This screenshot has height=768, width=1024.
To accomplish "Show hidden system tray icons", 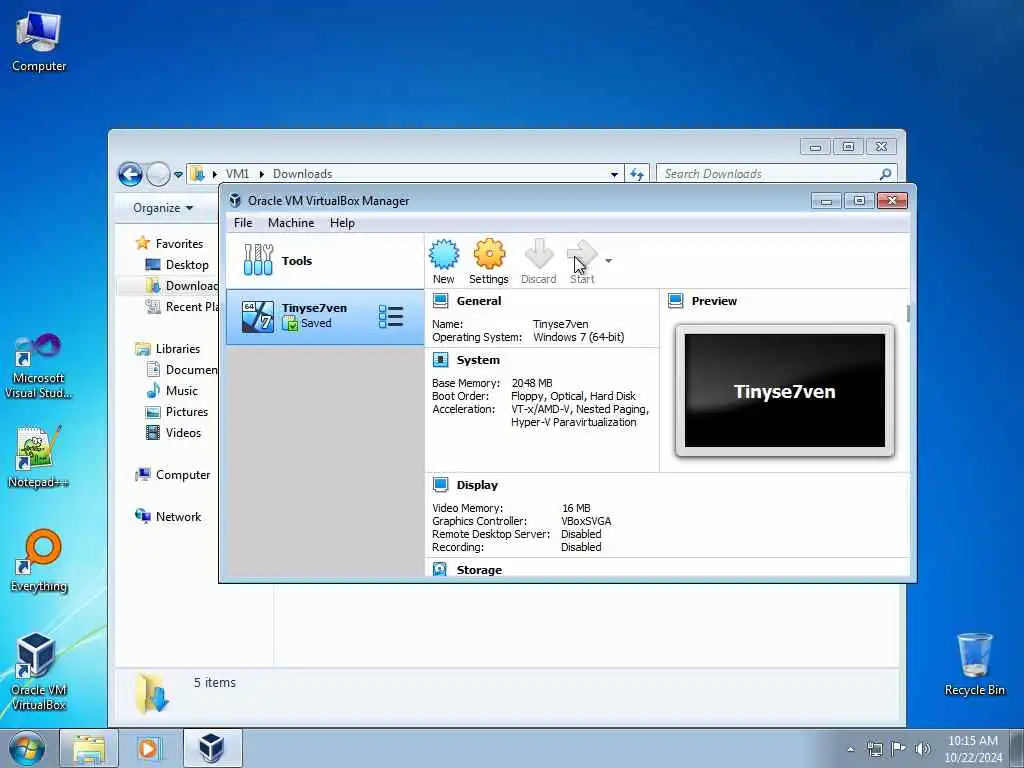I will (x=850, y=749).
